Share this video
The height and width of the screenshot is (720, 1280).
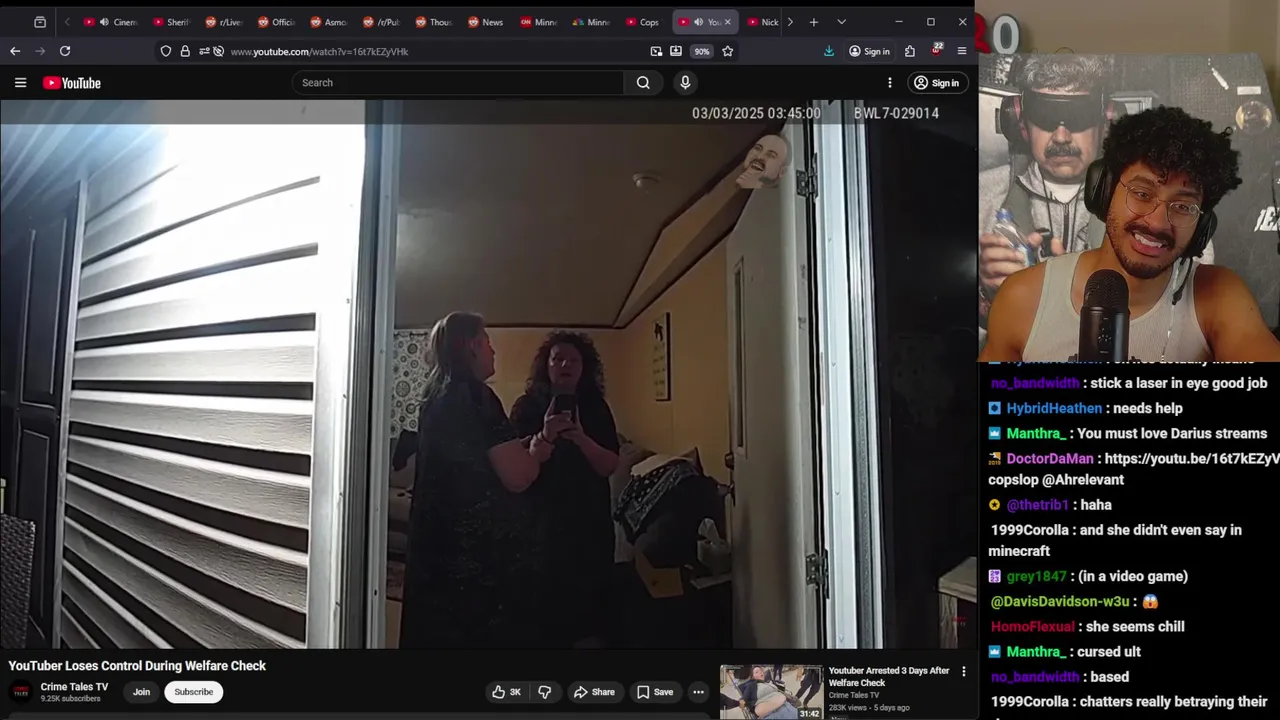(594, 692)
